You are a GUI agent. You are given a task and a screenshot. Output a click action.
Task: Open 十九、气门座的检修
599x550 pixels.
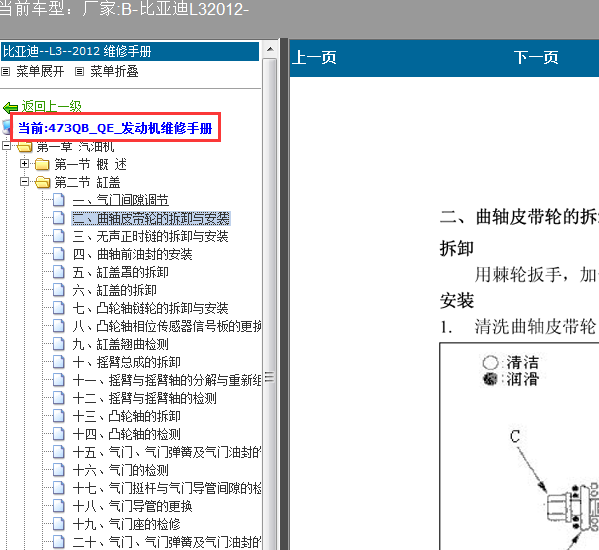coord(126,524)
